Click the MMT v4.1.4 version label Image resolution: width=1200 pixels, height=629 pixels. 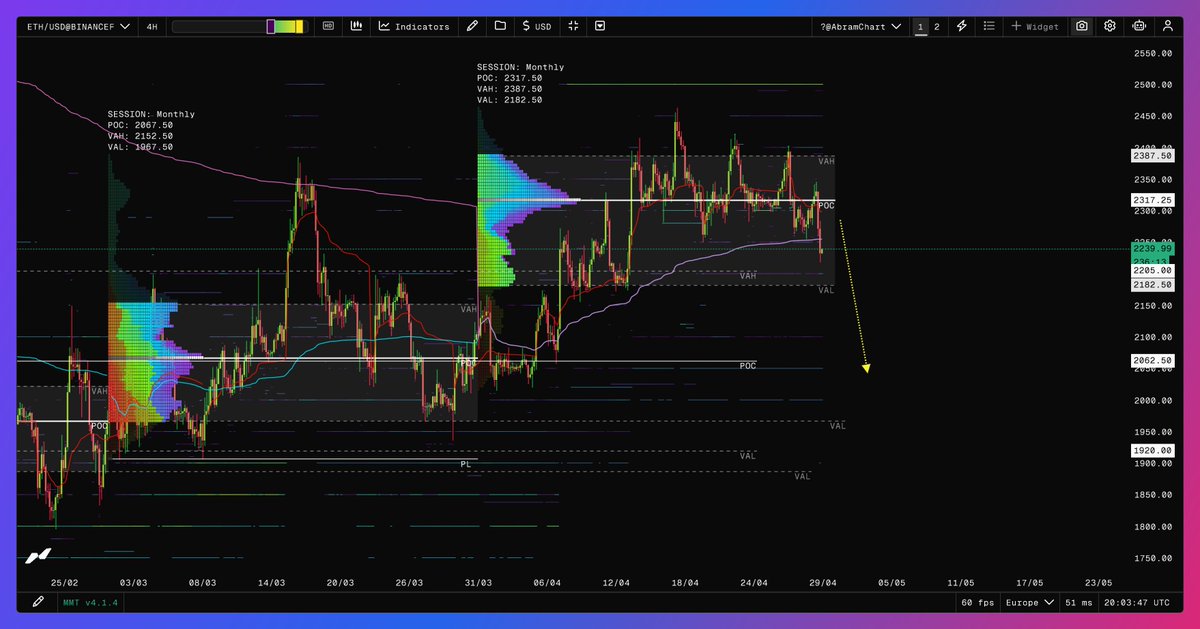pos(92,603)
